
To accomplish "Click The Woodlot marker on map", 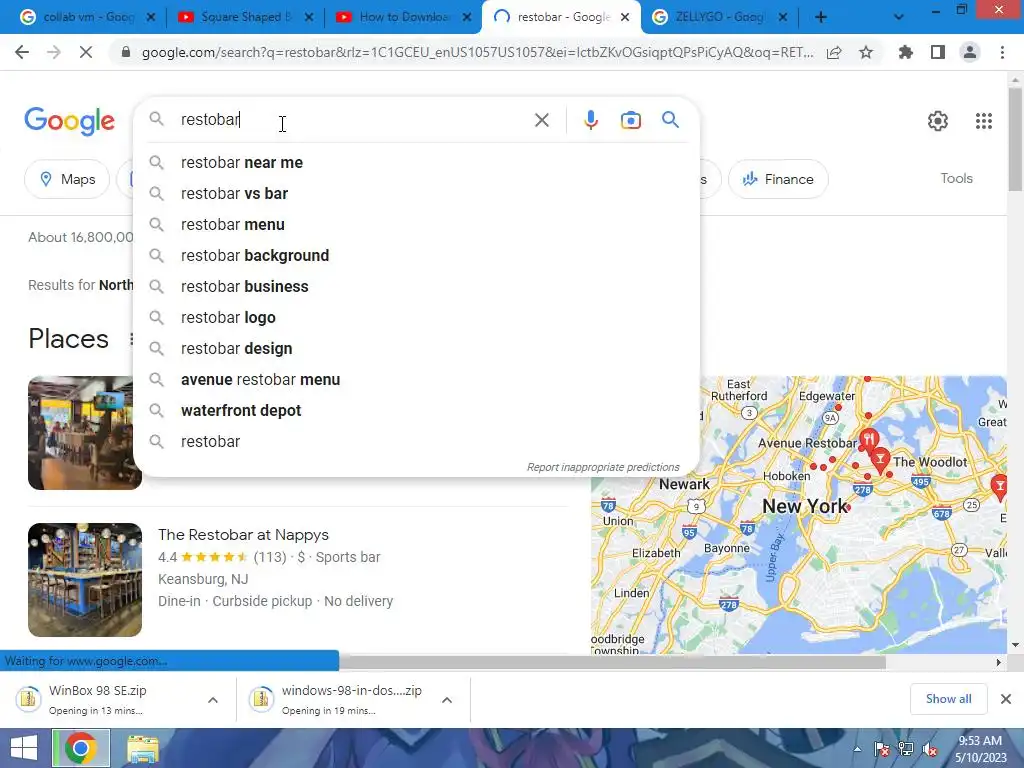I will [x=880, y=459].
